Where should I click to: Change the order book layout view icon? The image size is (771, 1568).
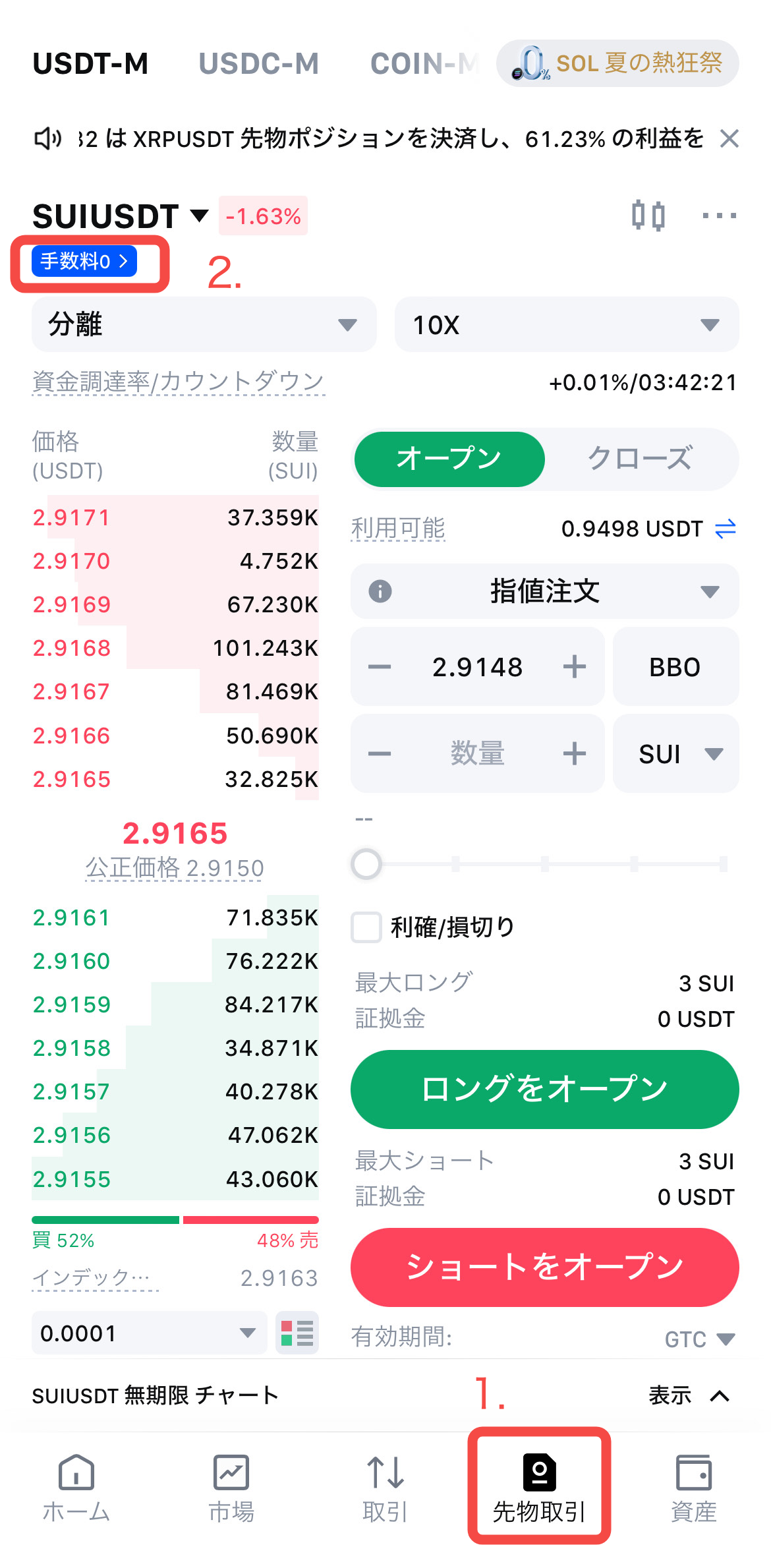point(297,1333)
